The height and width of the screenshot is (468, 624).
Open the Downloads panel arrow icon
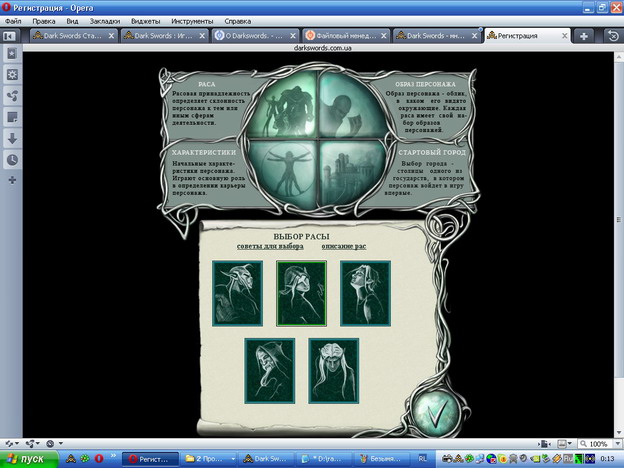[12, 138]
